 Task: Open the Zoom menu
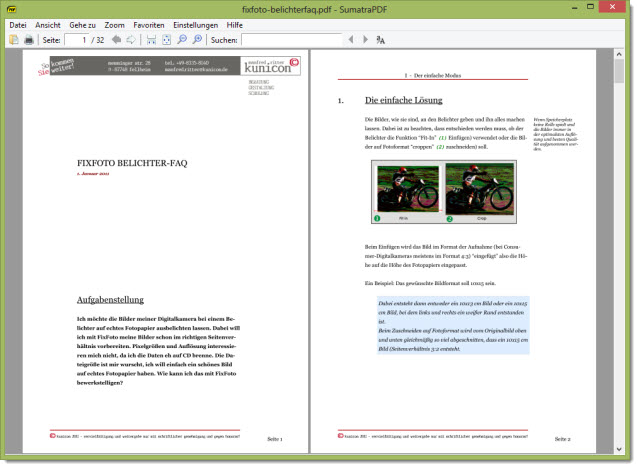[x=114, y=25]
